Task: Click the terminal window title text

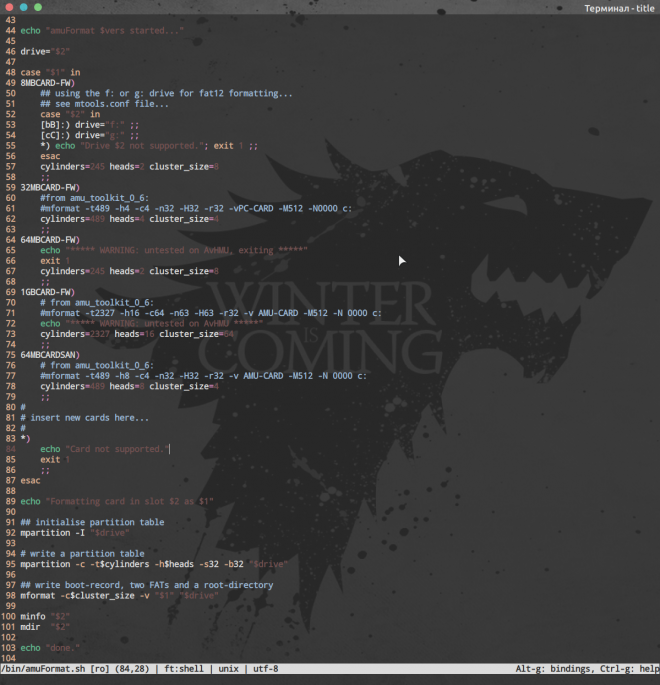Action: click(620, 8)
